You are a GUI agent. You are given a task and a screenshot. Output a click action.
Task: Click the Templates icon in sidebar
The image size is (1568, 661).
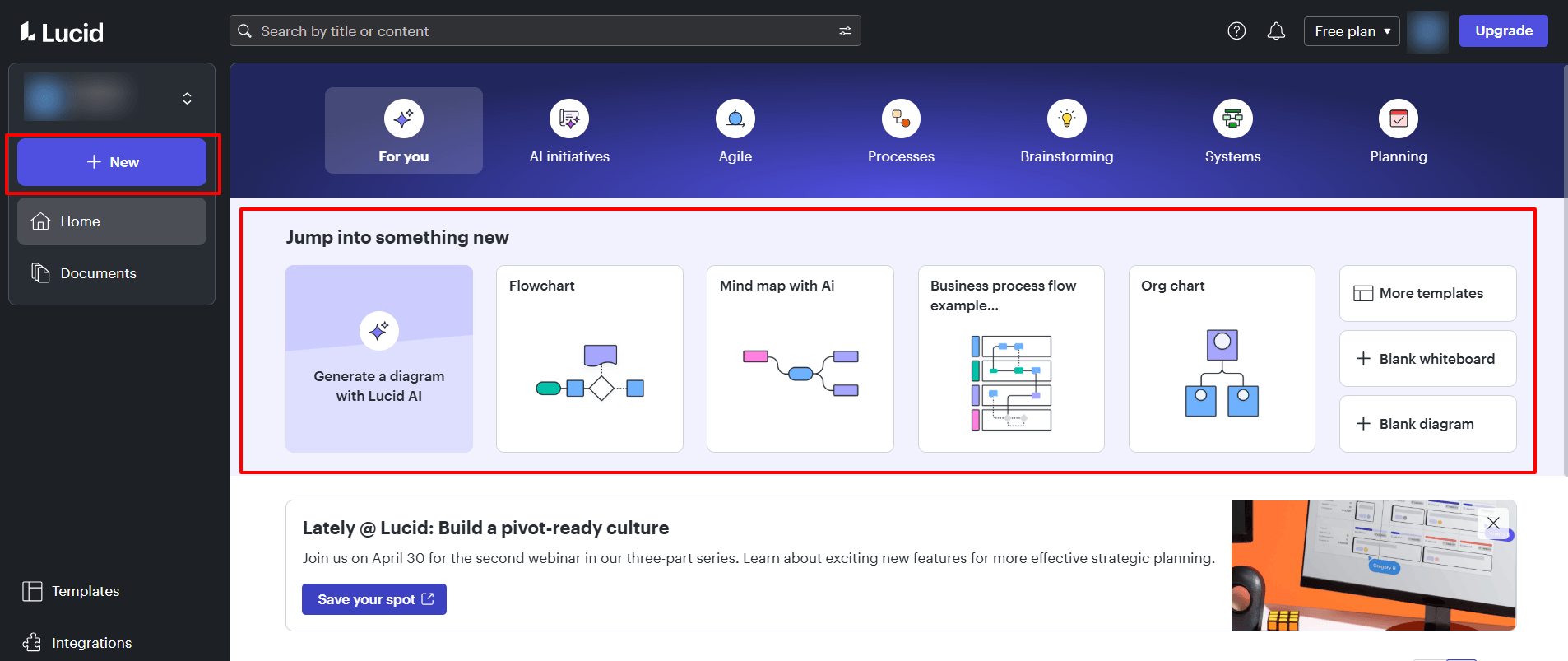coord(32,591)
